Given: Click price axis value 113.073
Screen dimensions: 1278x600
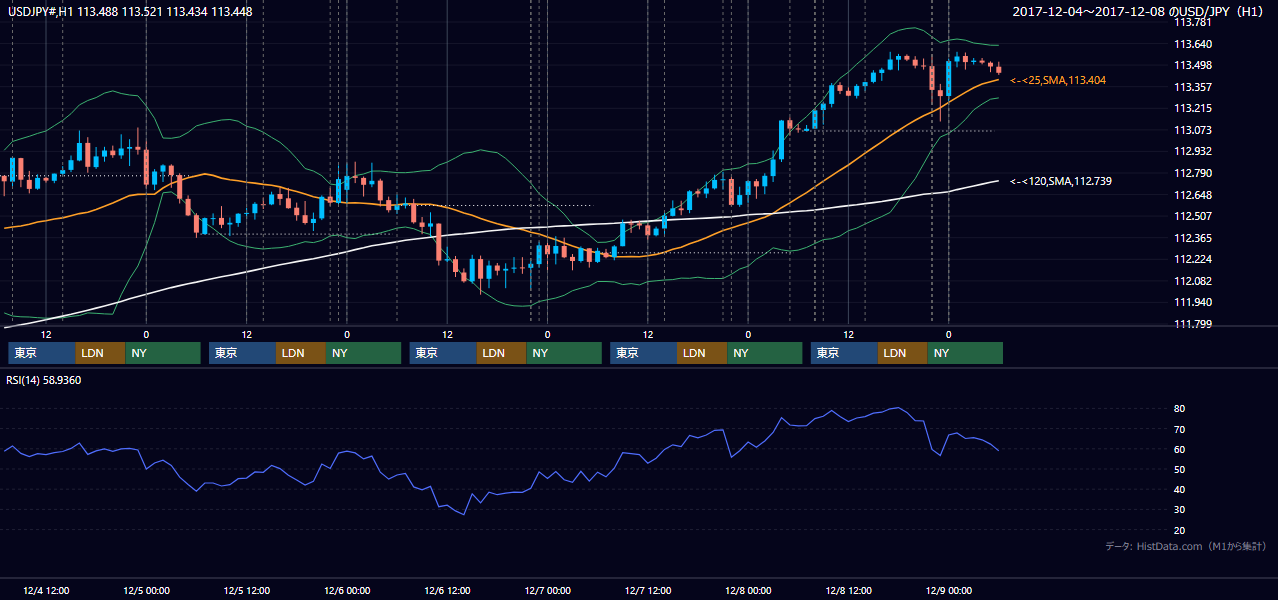Looking at the screenshot, I should pyautogui.click(x=1192, y=130).
